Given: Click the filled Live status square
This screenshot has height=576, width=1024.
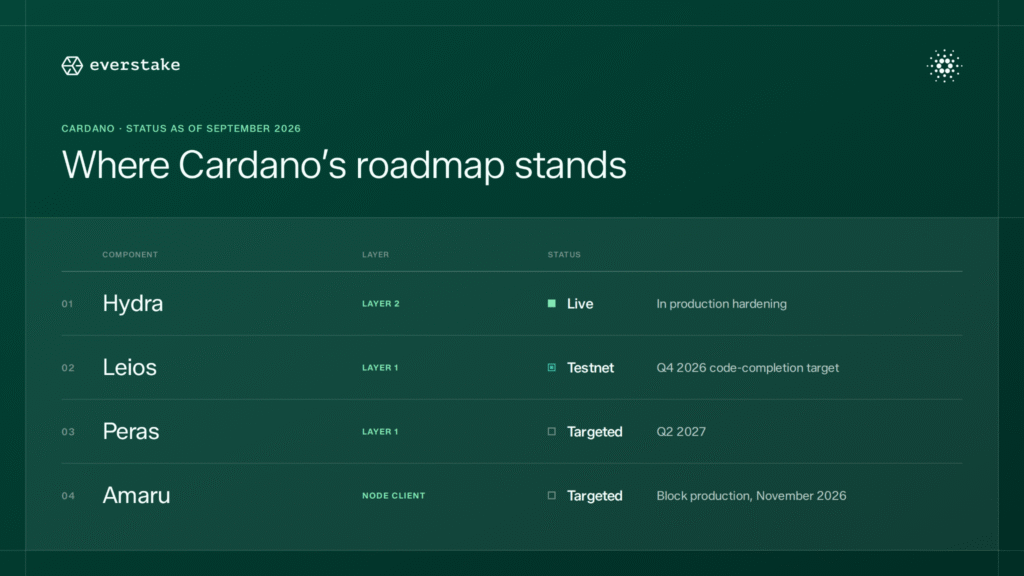Looking at the screenshot, I should click(x=552, y=304).
